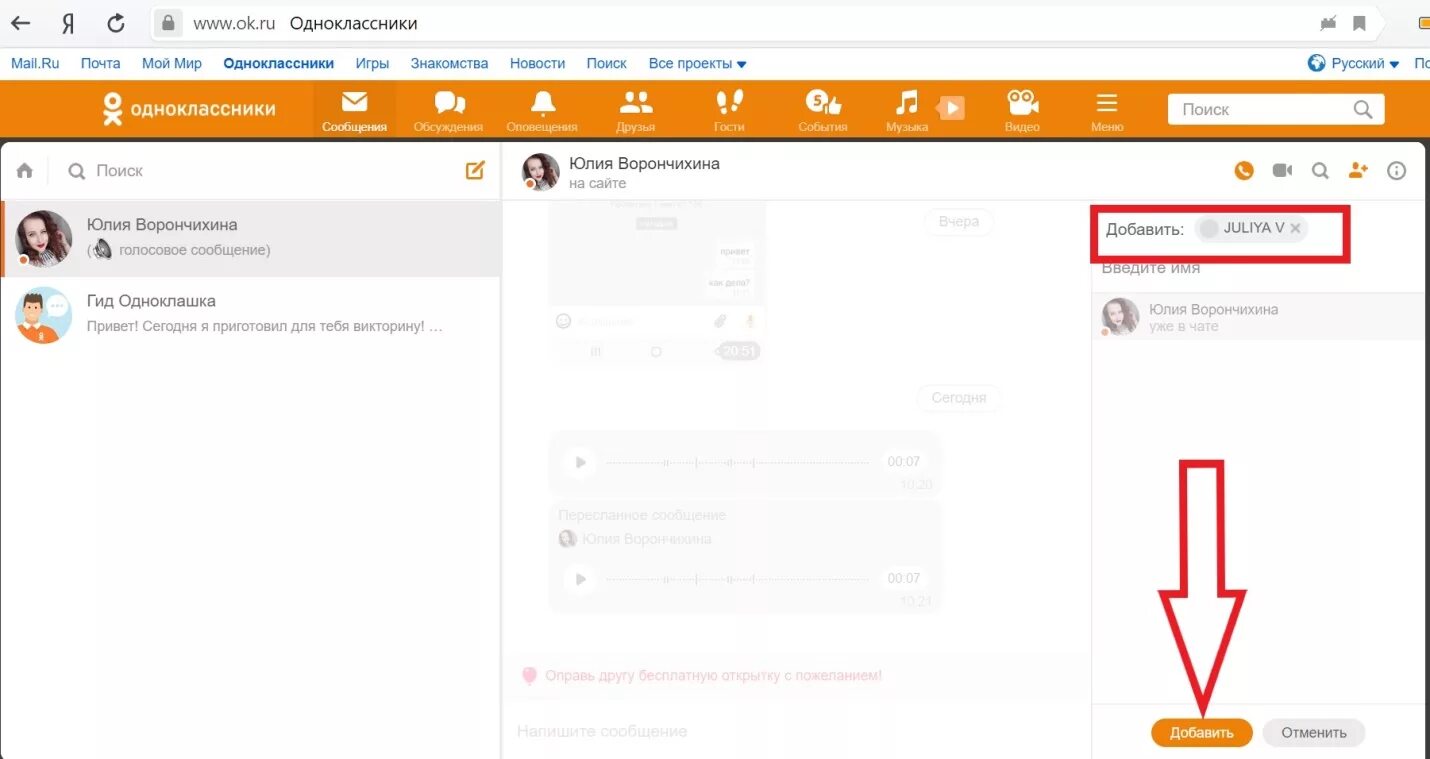
Task: Play the 10:20 voice message
Action: coord(578,462)
